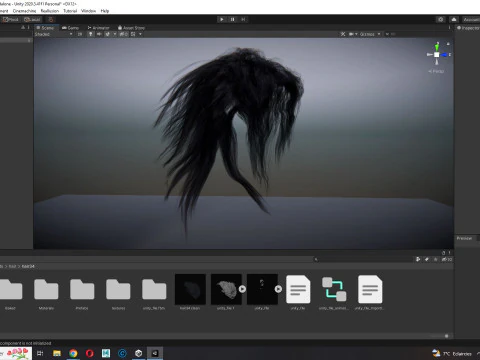Open scene effects dropdown arrow
480x360 pixels.
point(115,34)
